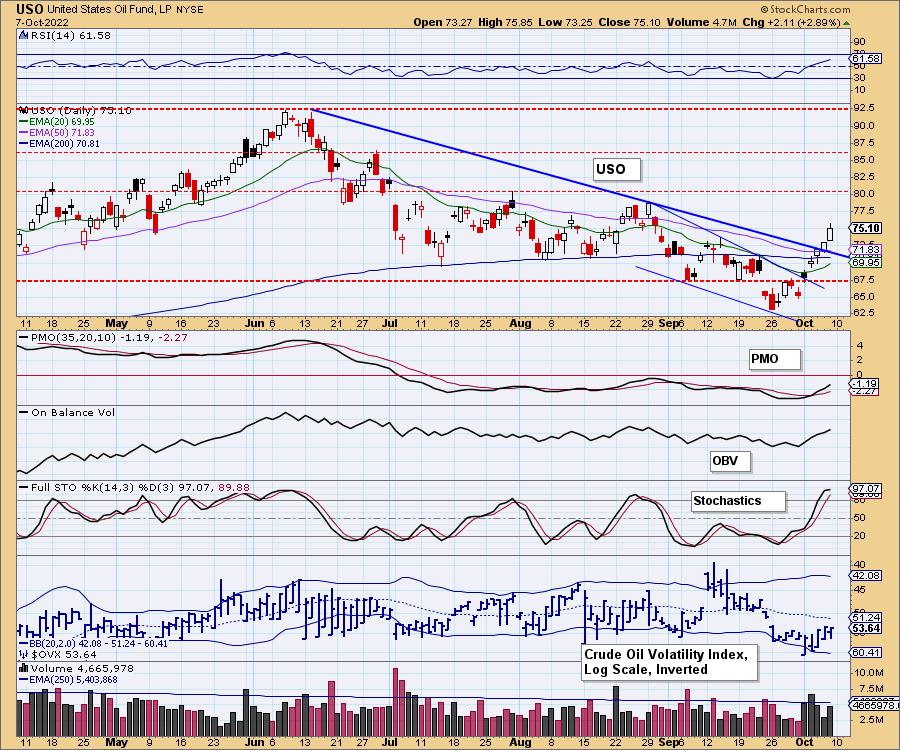Click the Volume 4.7M header value
This screenshot has width=900, height=750.
[x=701, y=22]
